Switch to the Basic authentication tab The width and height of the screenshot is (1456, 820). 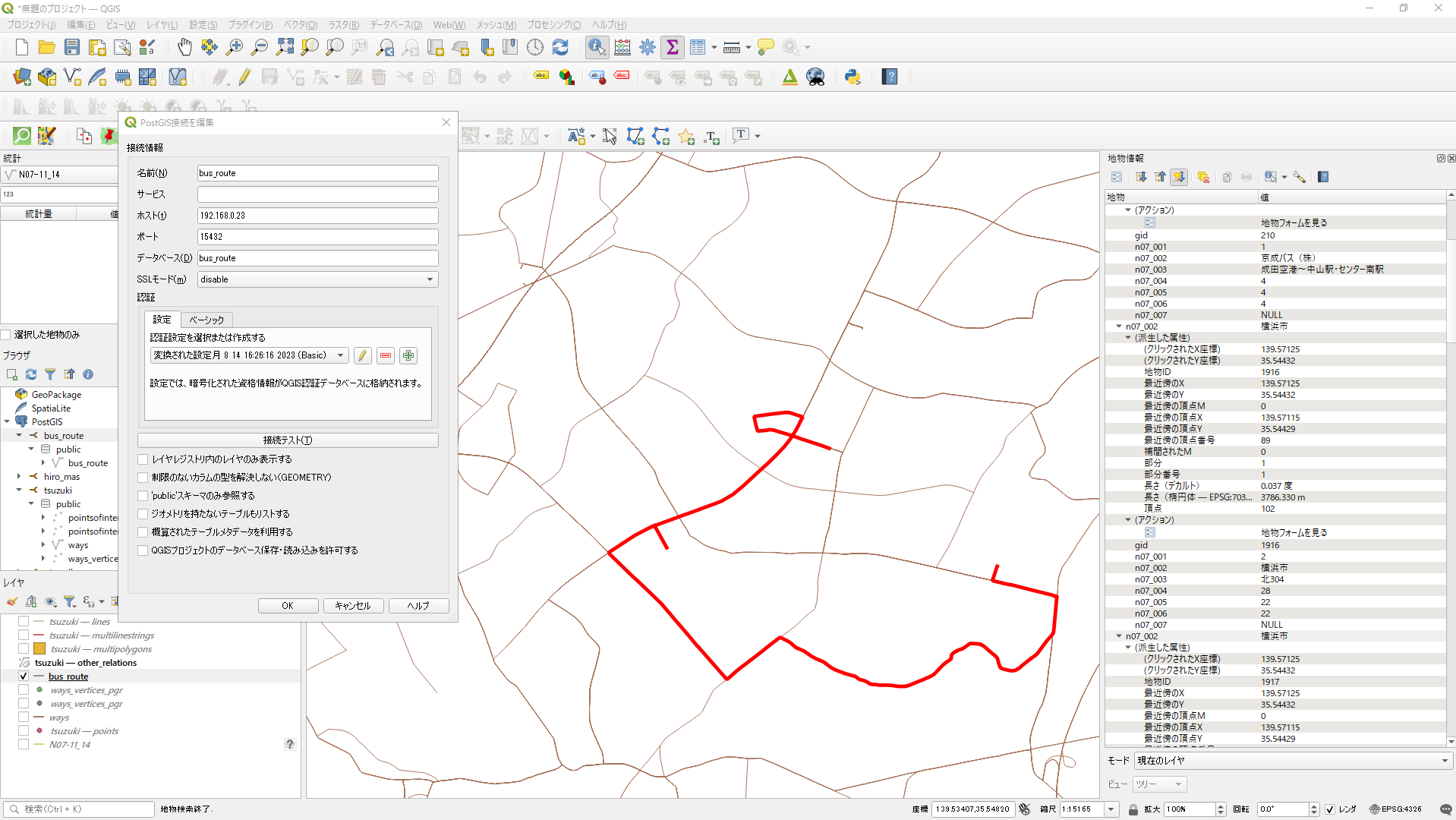206,320
